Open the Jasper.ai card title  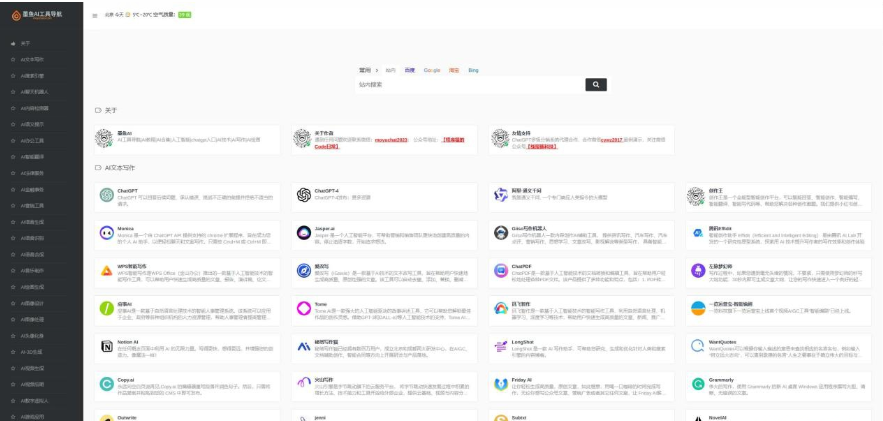point(325,229)
